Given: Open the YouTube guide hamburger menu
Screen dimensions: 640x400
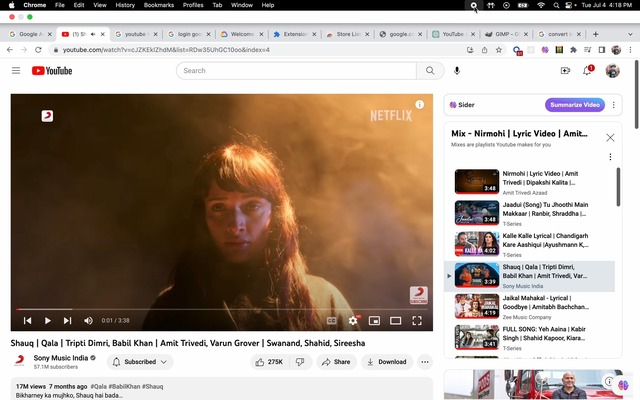Looking at the screenshot, I should (x=16, y=71).
